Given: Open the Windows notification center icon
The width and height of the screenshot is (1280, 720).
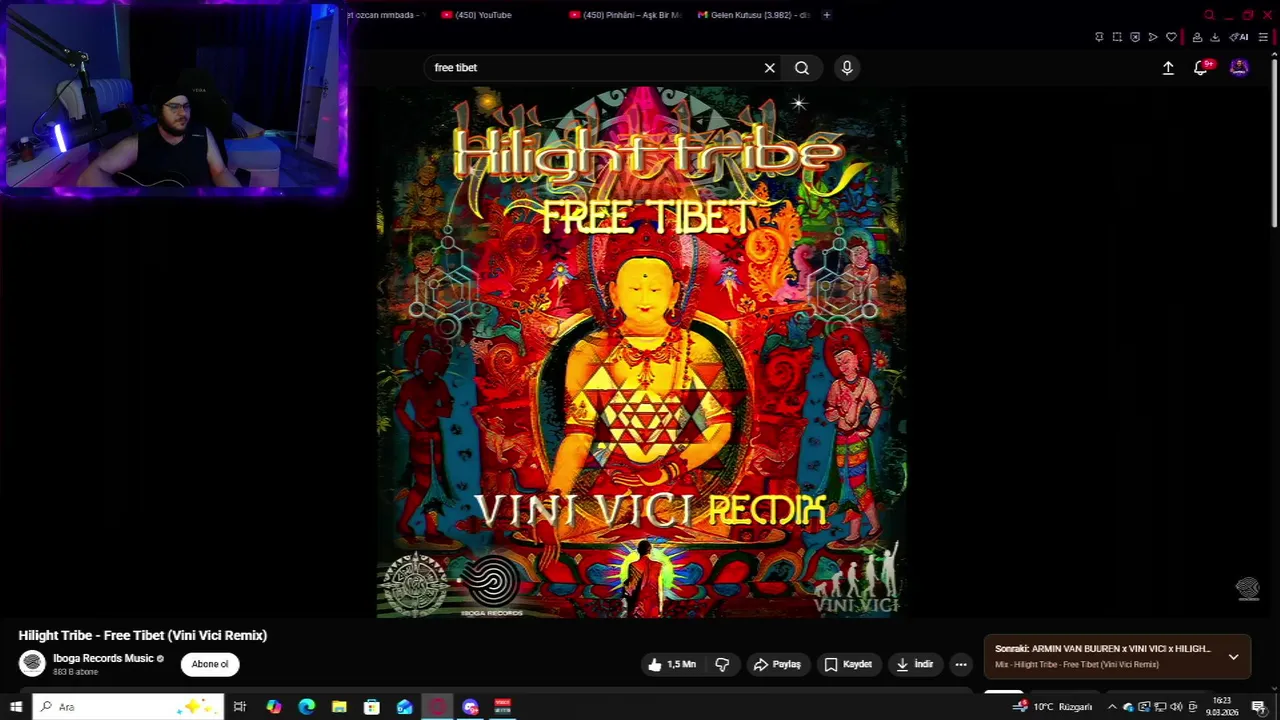Looking at the screenshot, I should point(1259,707).
